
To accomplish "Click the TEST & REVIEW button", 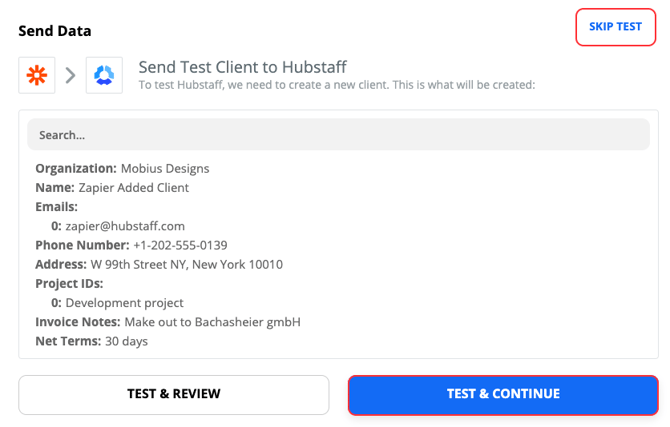I will 173,394.
